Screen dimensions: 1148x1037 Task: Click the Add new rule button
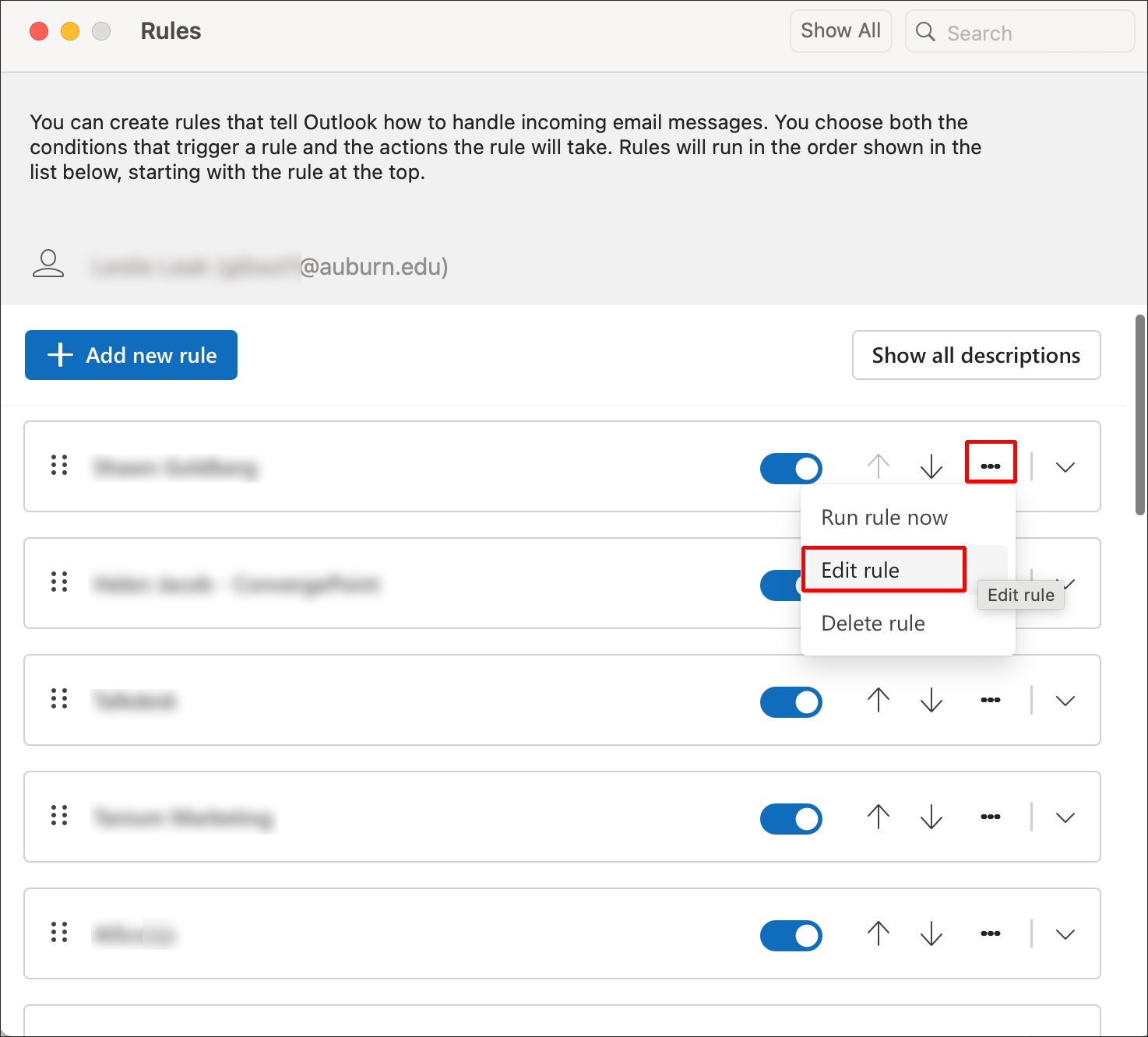point(131,355)
